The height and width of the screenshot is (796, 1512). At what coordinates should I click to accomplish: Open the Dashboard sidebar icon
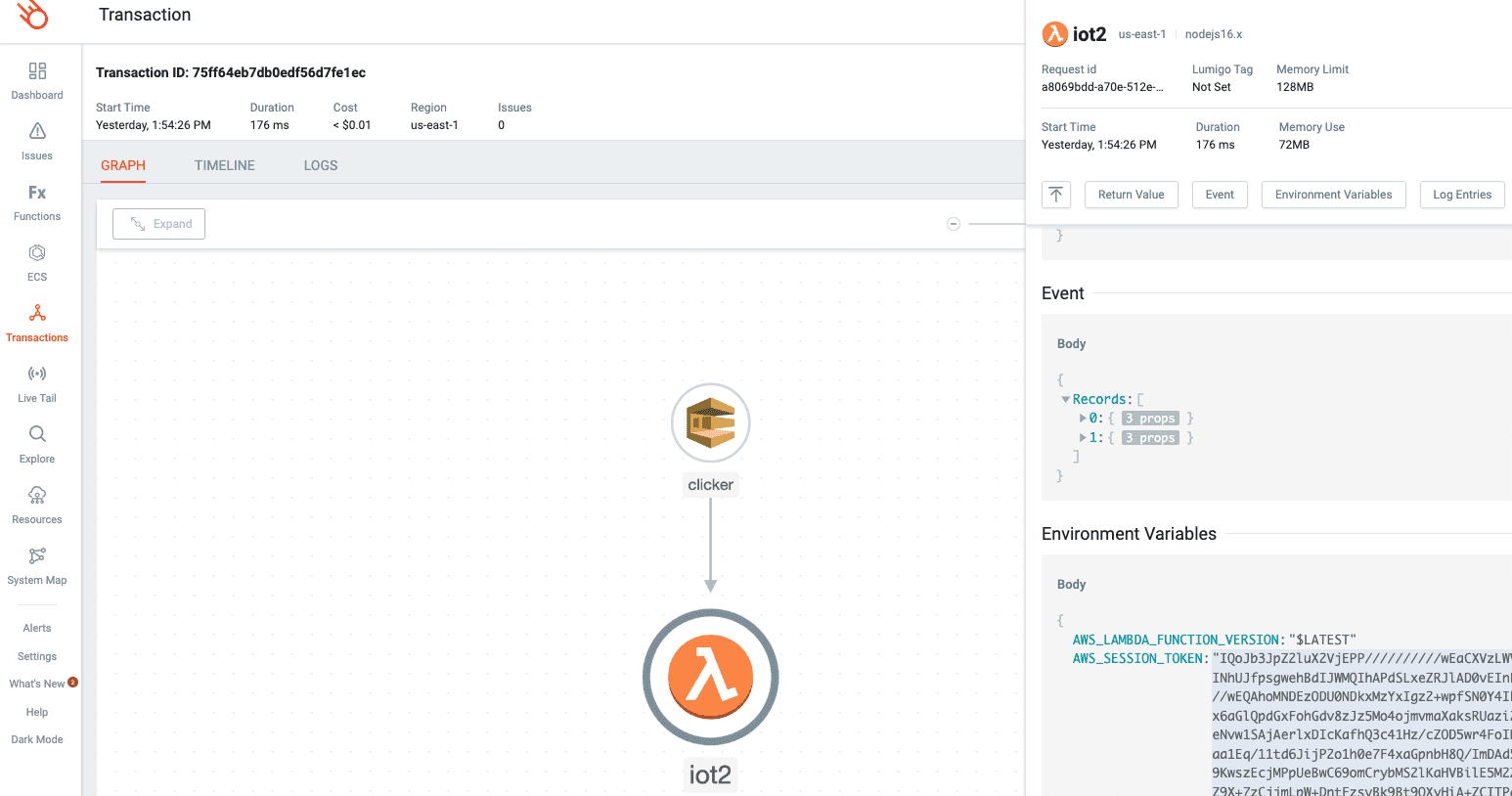[37, 71]
